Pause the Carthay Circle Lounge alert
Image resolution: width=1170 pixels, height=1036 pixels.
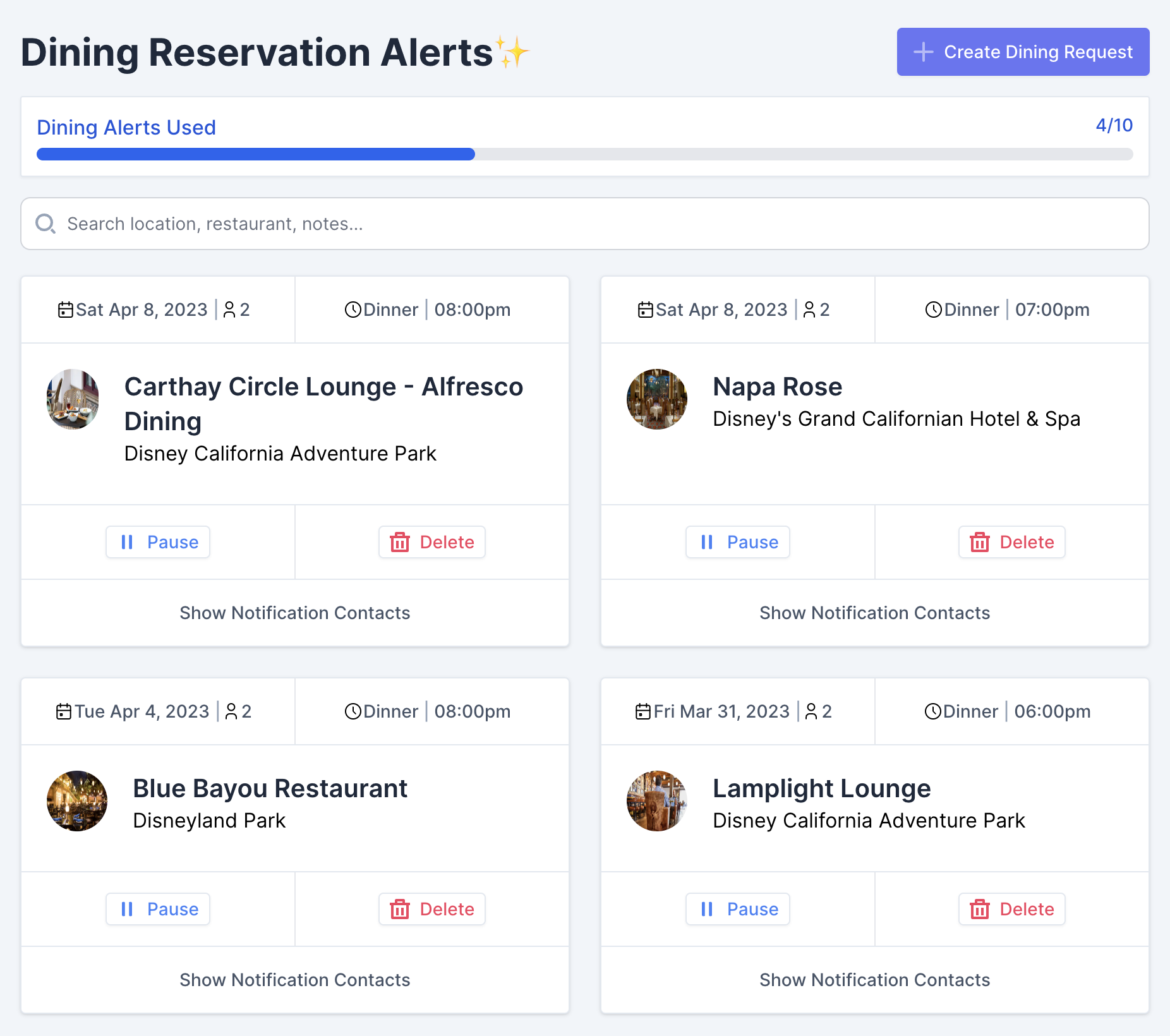(158, 542)
